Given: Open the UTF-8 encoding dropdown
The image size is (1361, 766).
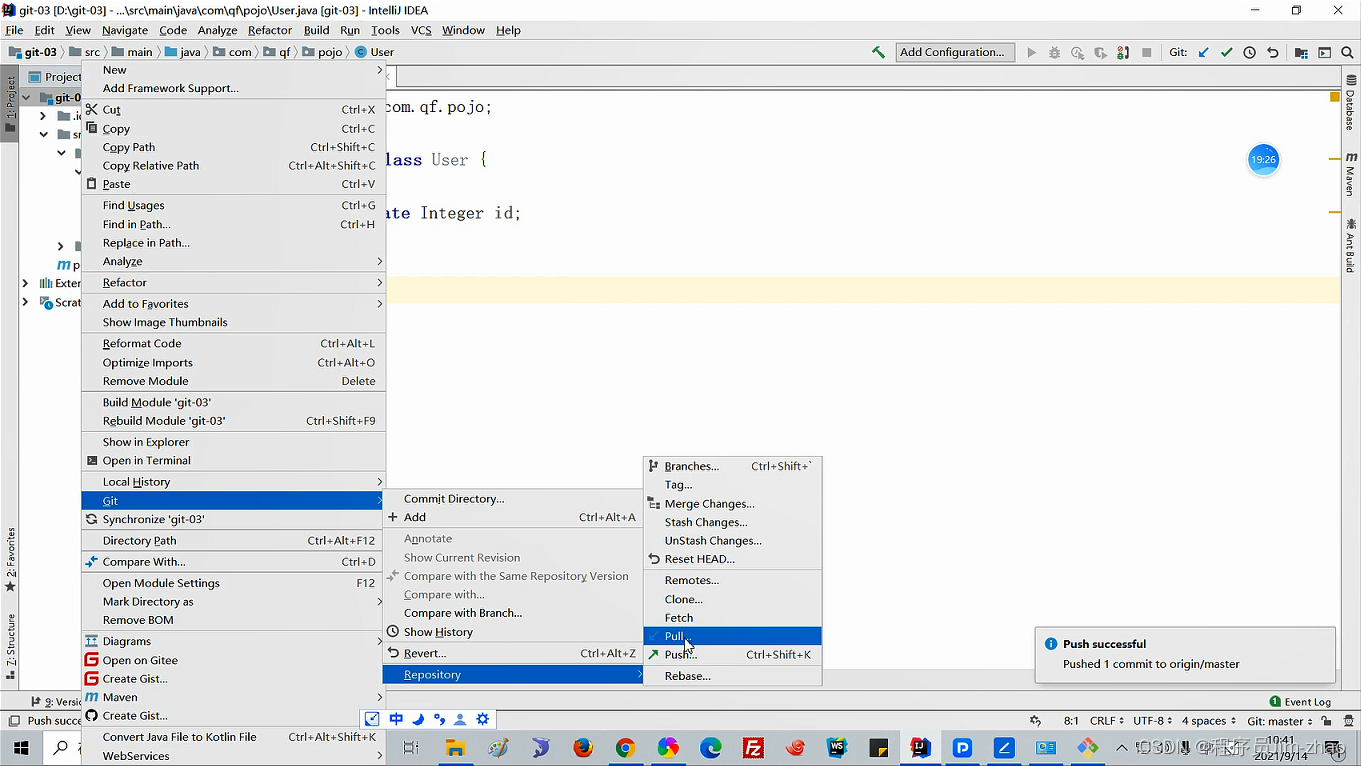Looking at the screenshot, I should 1153,721.
